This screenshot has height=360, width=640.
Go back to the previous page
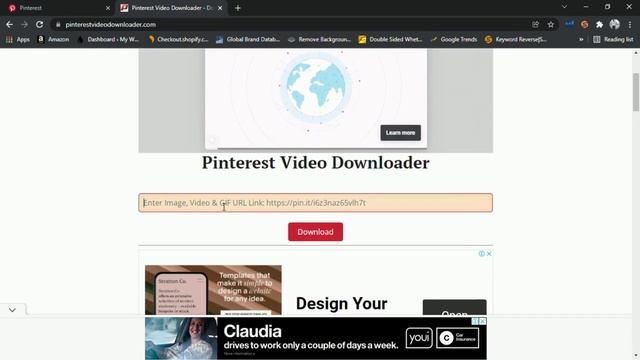tap(9, 24)
